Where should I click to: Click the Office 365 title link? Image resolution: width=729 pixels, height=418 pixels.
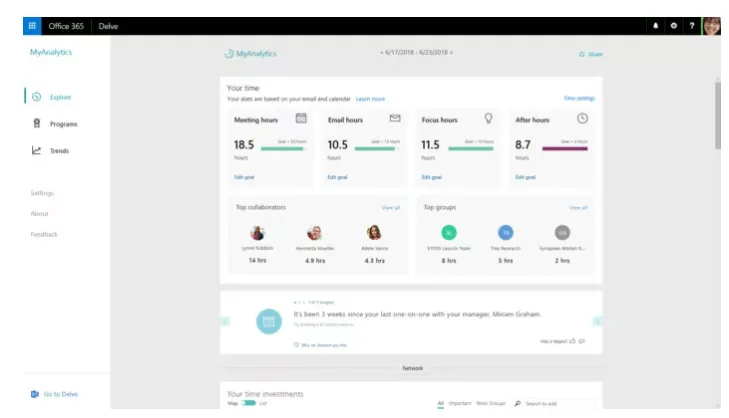[x=66, y=26]
